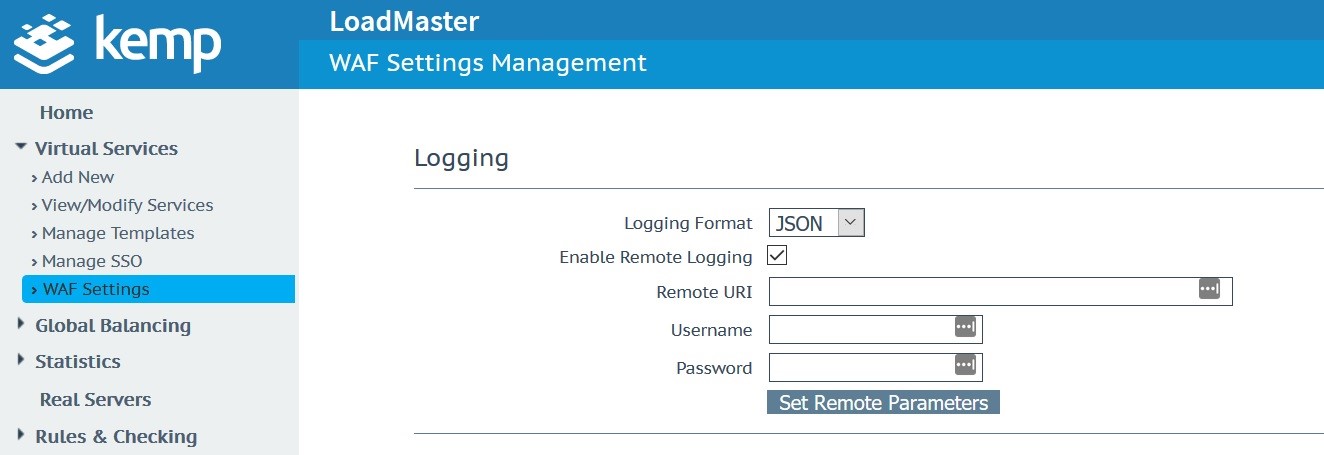Open the Logging Format dropdown
Viewport: 1324px width, 455px height.
tap(816, 223)
